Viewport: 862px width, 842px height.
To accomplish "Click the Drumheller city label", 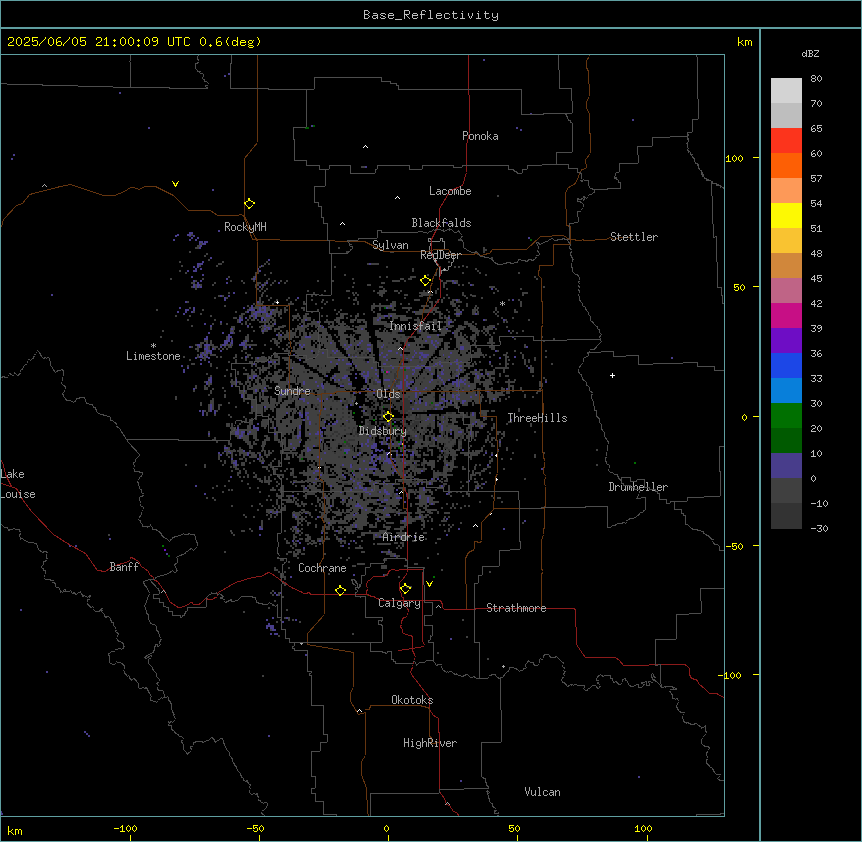I will pyautogui.click(x=638, y=487).
